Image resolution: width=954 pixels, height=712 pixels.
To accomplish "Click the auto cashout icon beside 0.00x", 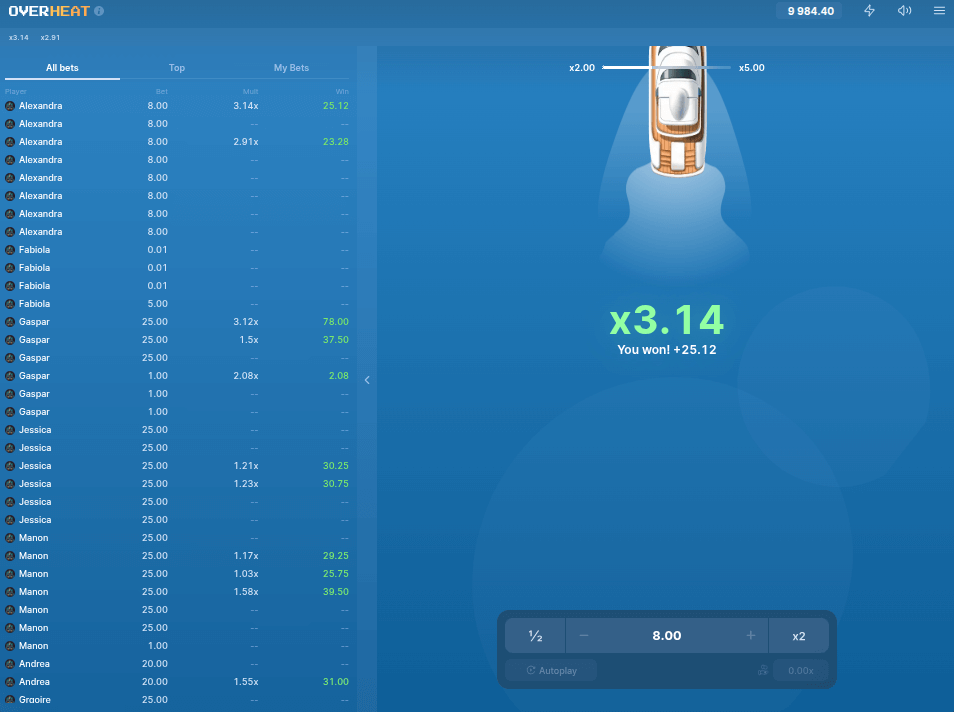I will pos(762,671).
